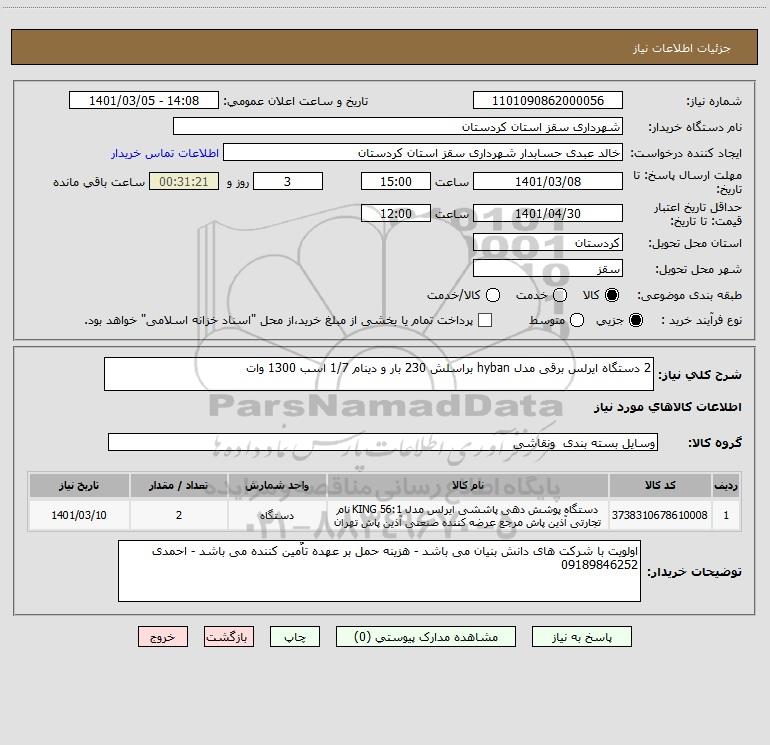Click the response deadline date 1401/03/08 field
Screen dimensions: 770x745
(x=548, y=182)
